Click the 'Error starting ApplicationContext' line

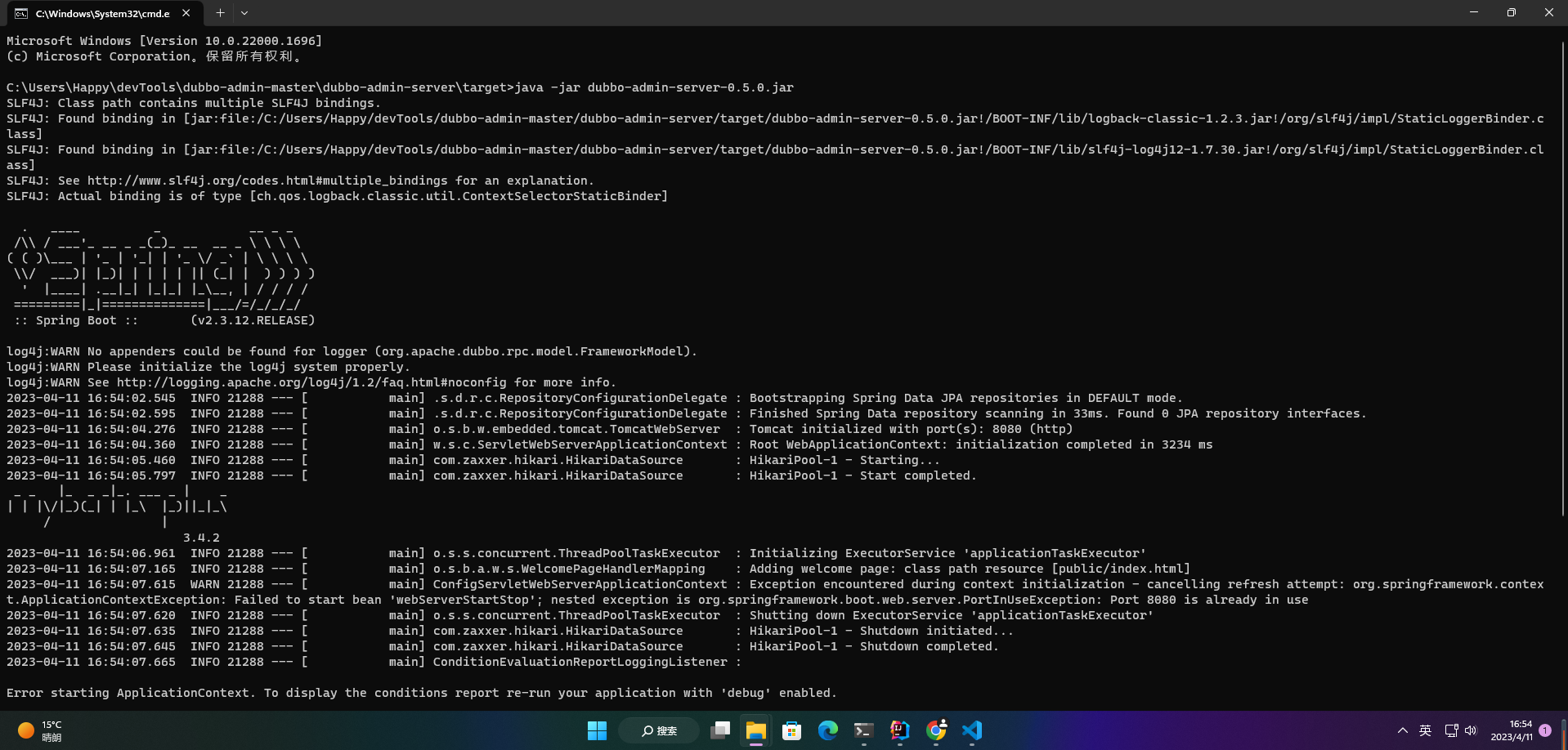[x=422, y=693]
